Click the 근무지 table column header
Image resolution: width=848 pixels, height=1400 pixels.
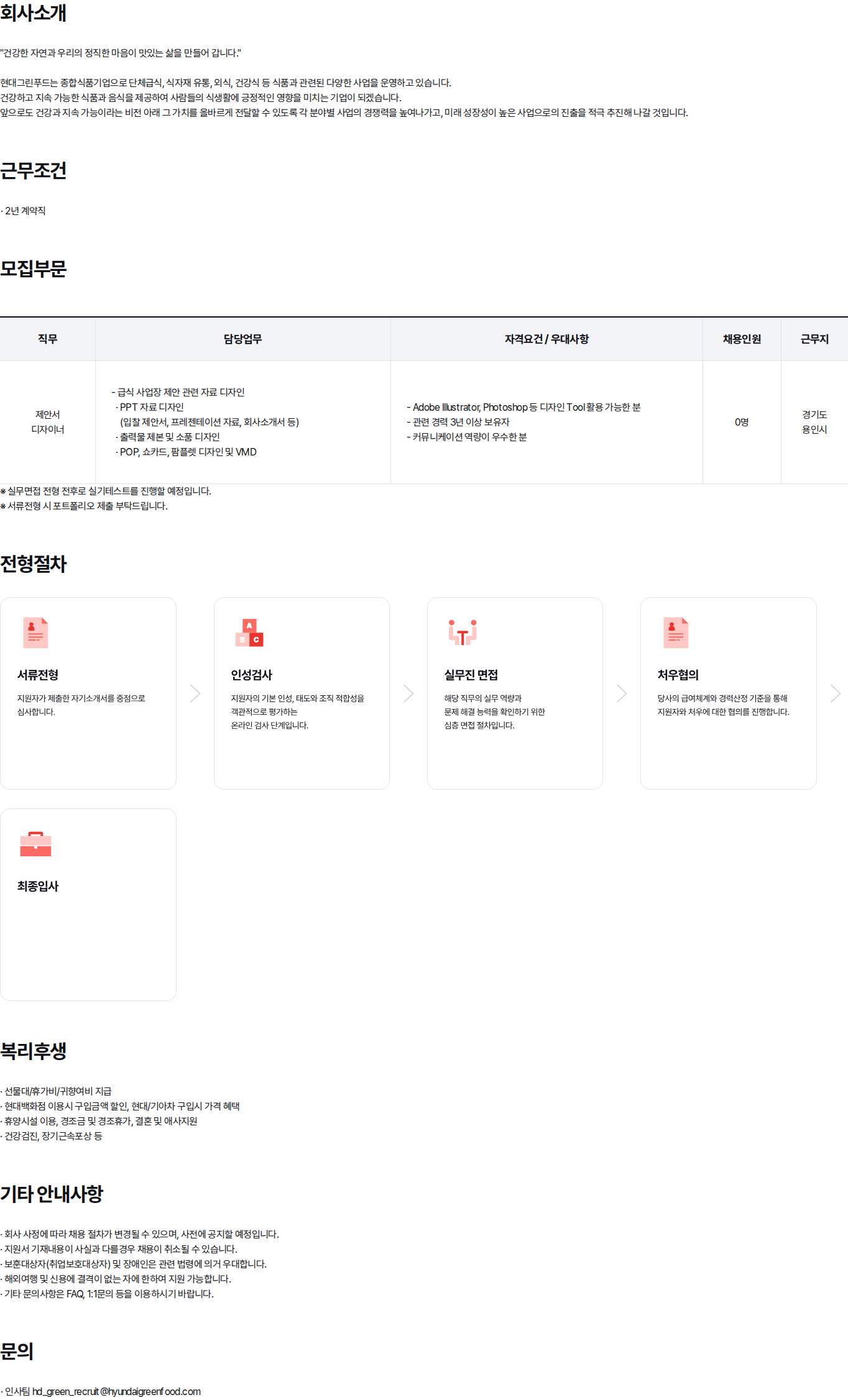[814, 339]
